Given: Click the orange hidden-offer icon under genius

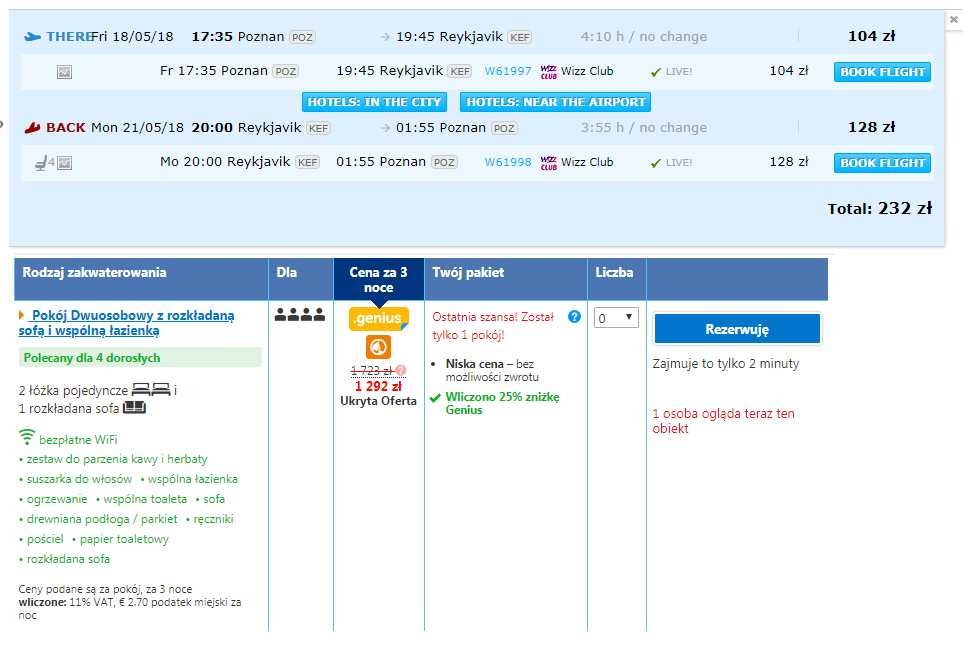Looking at the screenshot, I should 378,347.
